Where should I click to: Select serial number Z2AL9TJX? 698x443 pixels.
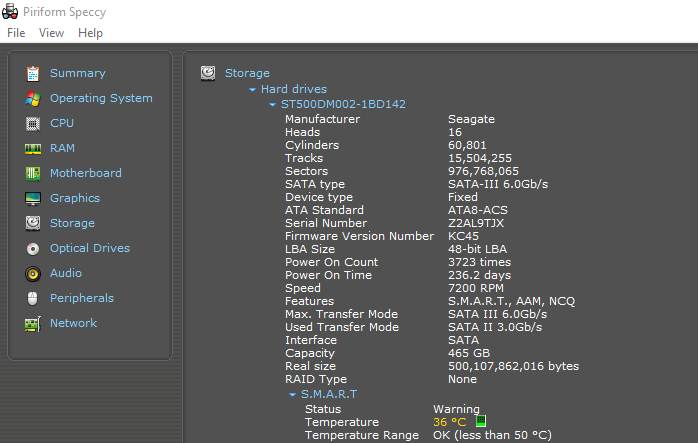point(476,223)
